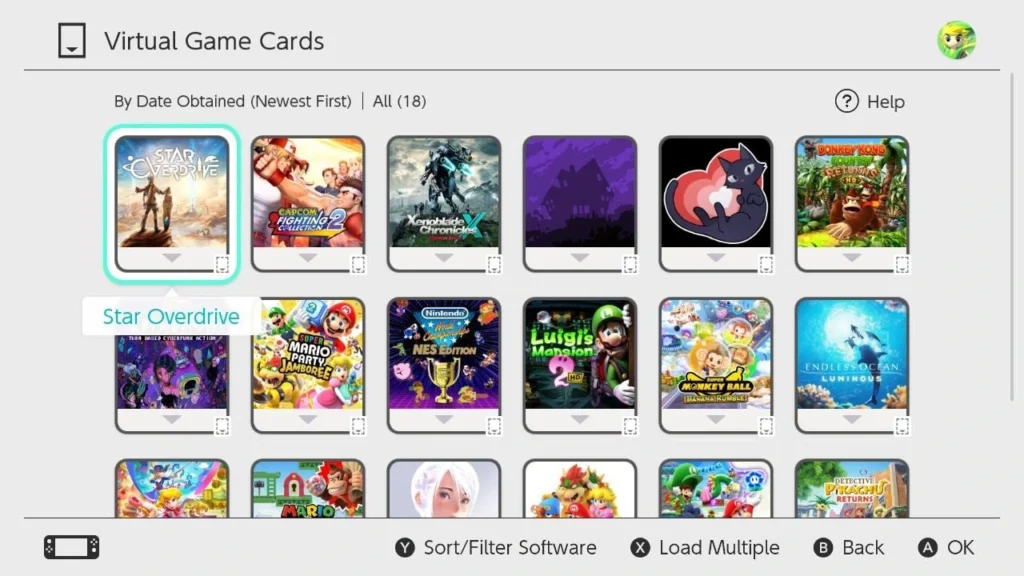The height and width of the screenshot is (576, 1024).
Task: Click the A button icon
Action: click(927, 547)
